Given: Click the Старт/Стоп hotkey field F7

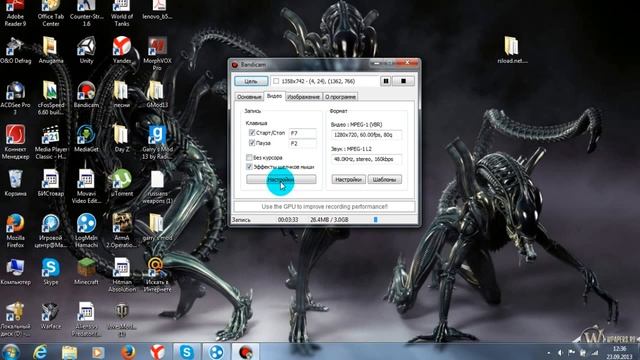Looking at the screenshot, I should pos(302,133).
